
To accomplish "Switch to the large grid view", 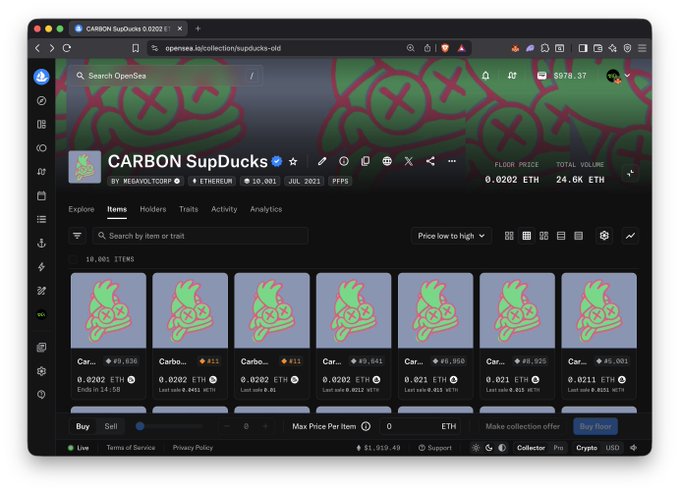I will 509,236.
